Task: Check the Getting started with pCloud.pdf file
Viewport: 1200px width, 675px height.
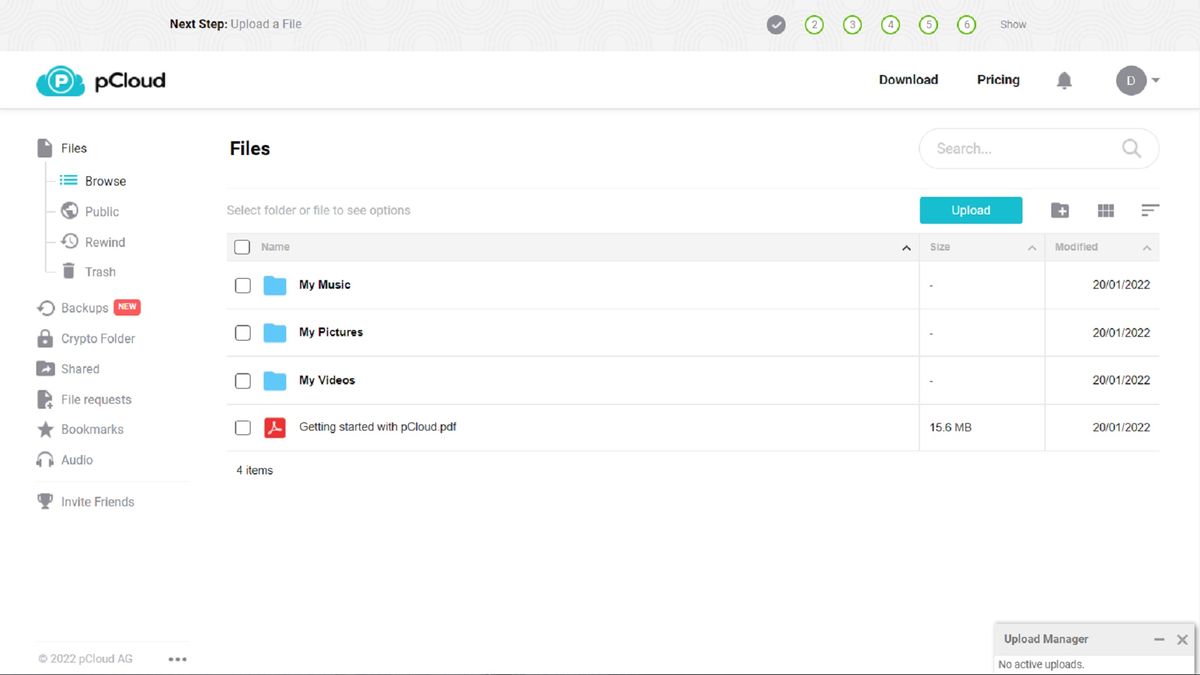Action: click(x=242, y=427)
